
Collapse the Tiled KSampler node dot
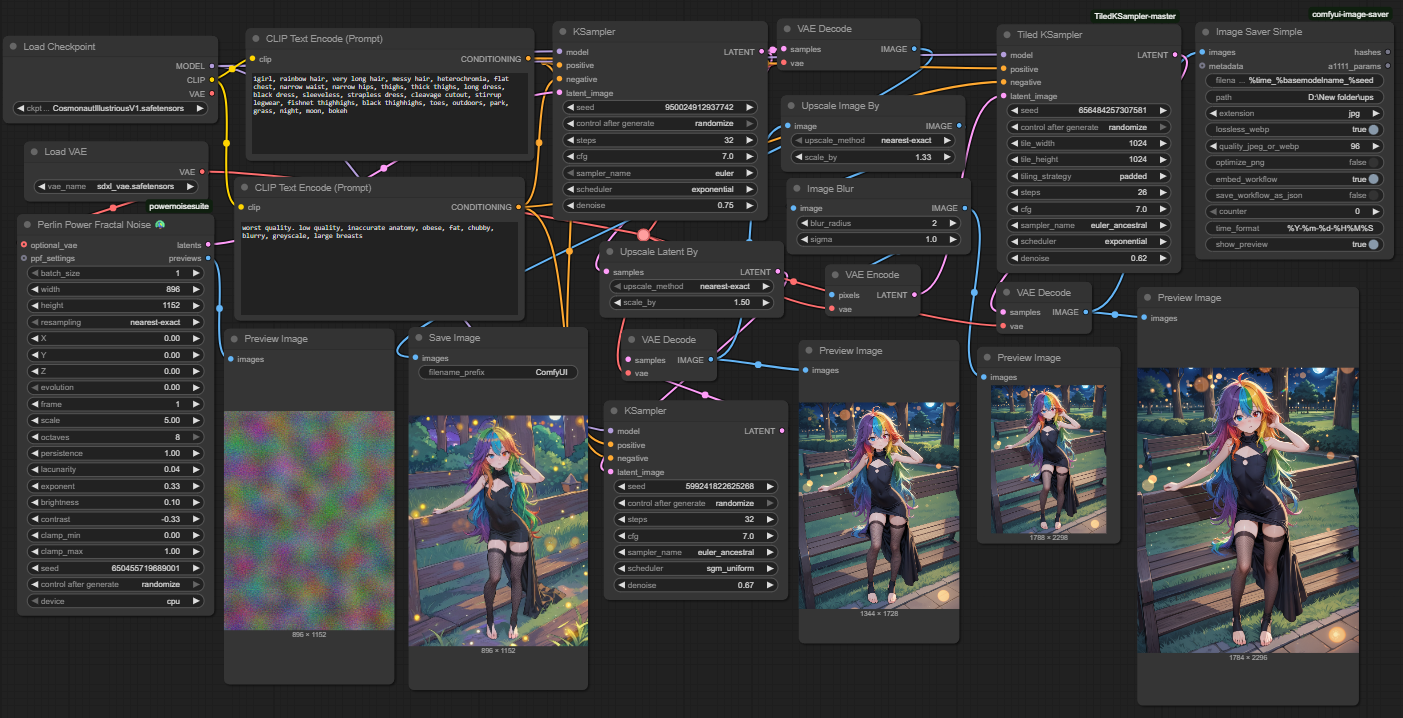click(x=1008, y=35)
